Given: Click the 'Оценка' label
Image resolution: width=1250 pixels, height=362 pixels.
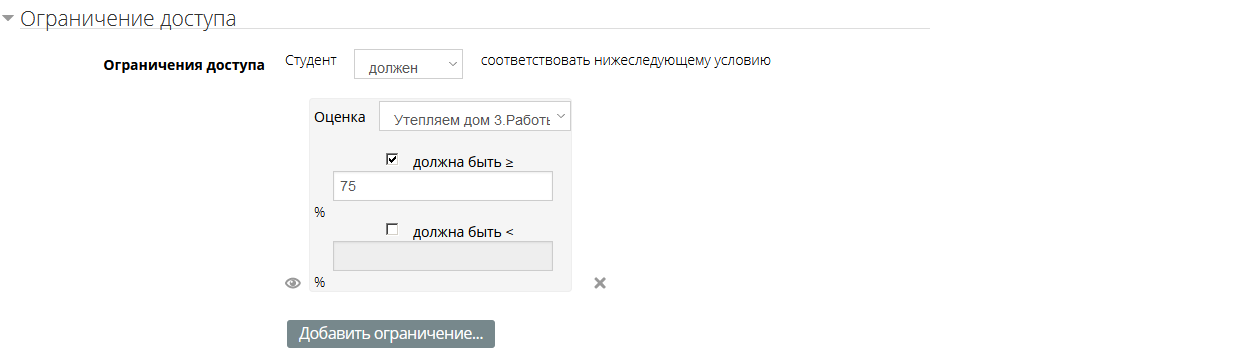Looking at the screenshot, I should pyautogui.click(x=340, y=116).
